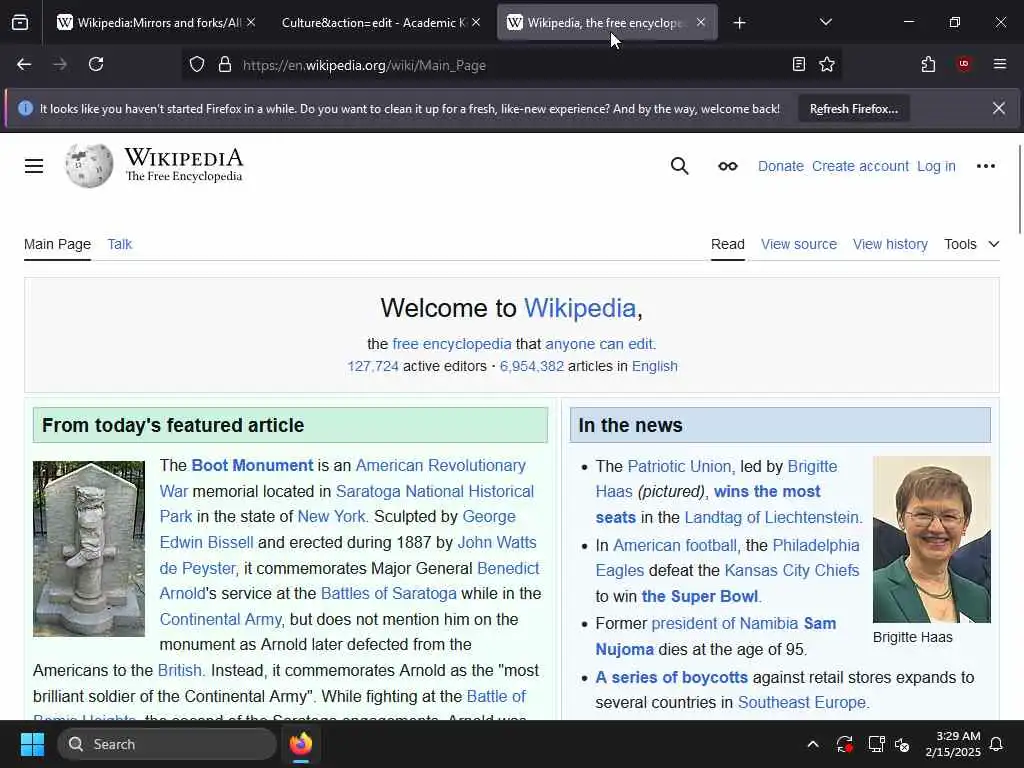Open Wikipedia search icon

[679, 166]
